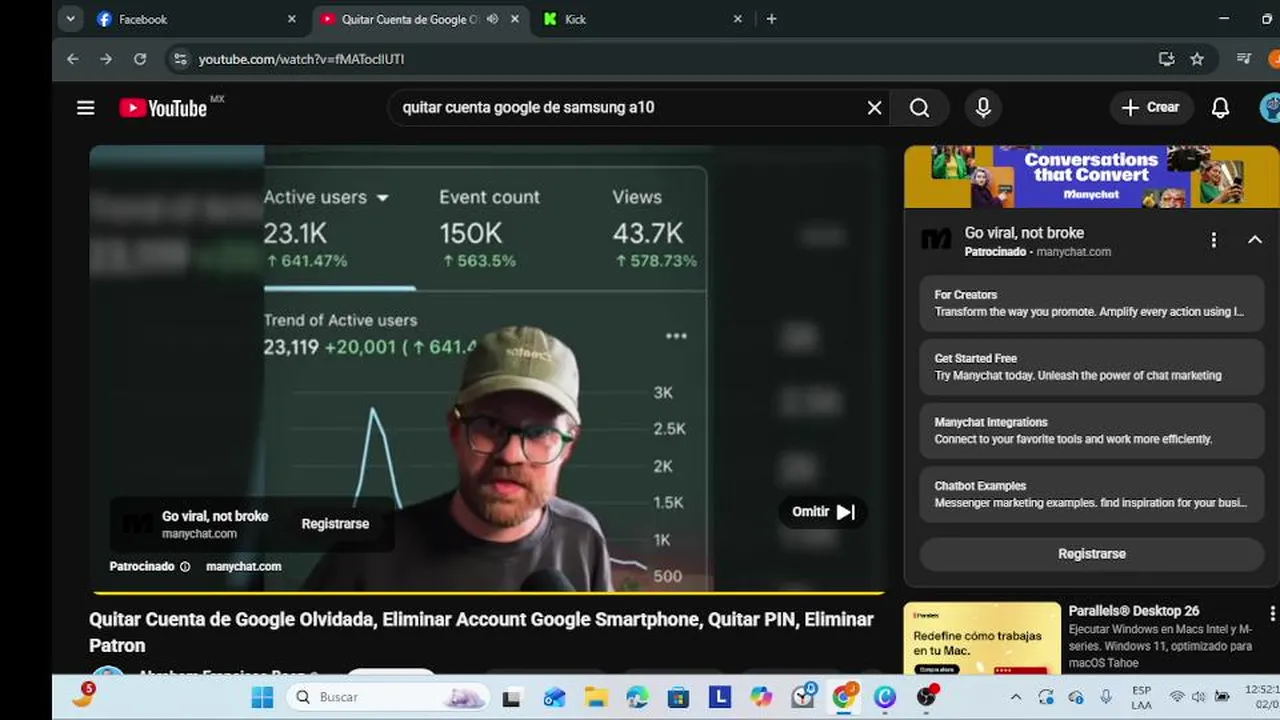Open the blue L app on taskbar
The image size is (1280, 720).
720,697
